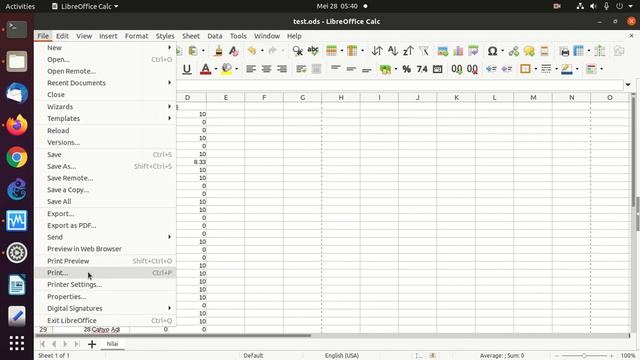640x360 pixels.
Task: Choose Print Preview menu entry
Action: pos(105,261)
